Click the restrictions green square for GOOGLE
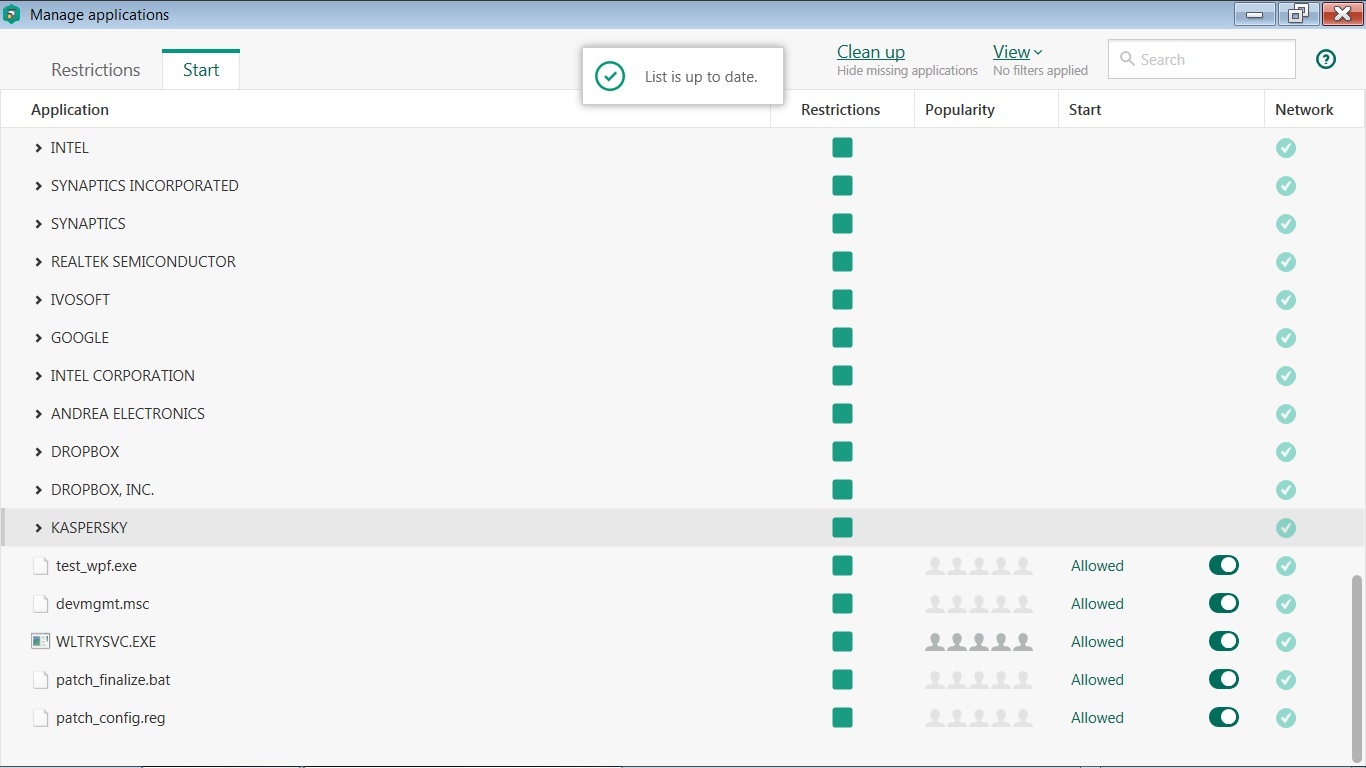 pos(842,338)
